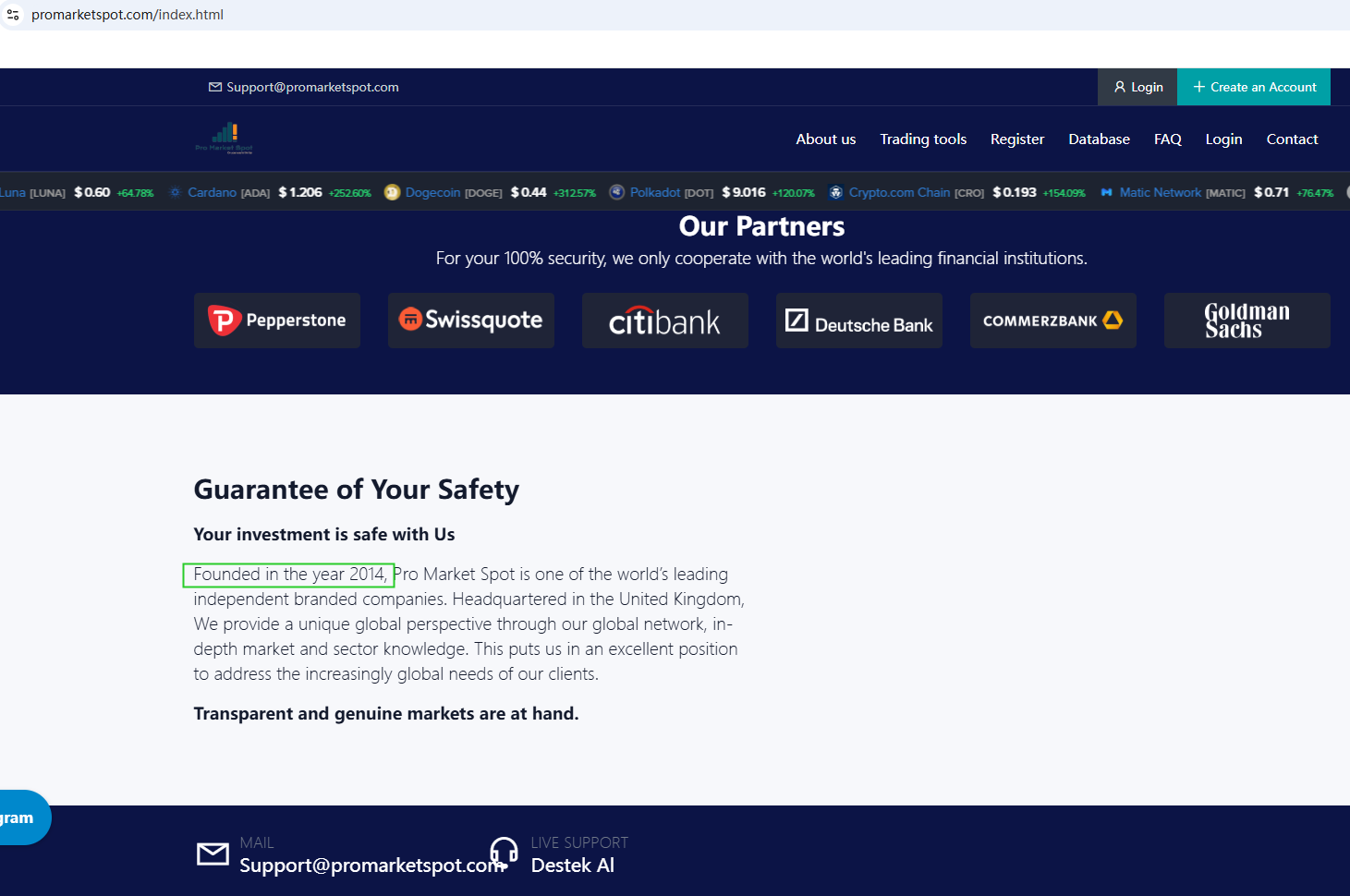Click the Guarantee of Your Safety heading

(357, 490)
